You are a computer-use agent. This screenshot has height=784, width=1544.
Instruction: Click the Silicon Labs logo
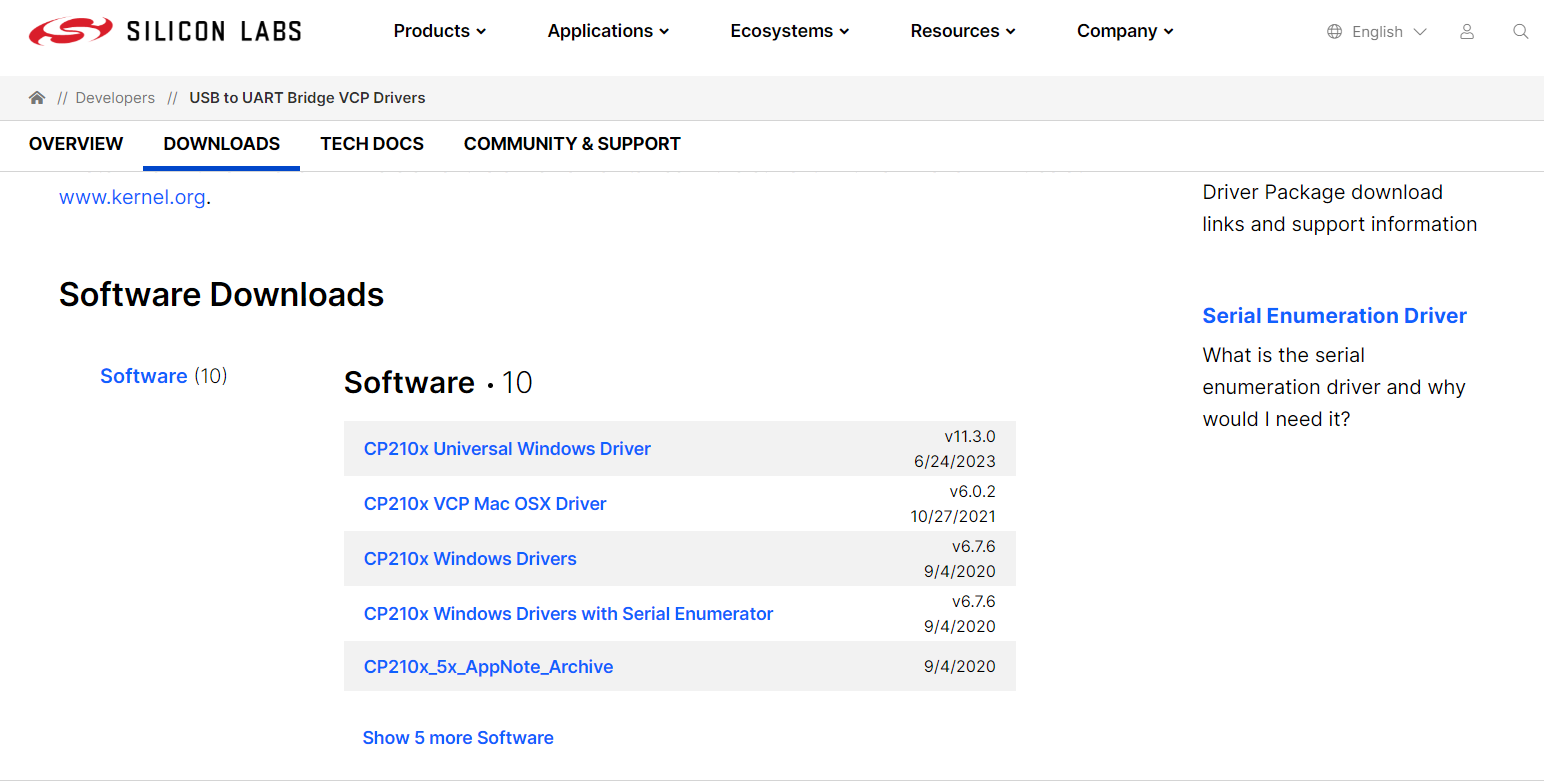click(165, 31)
